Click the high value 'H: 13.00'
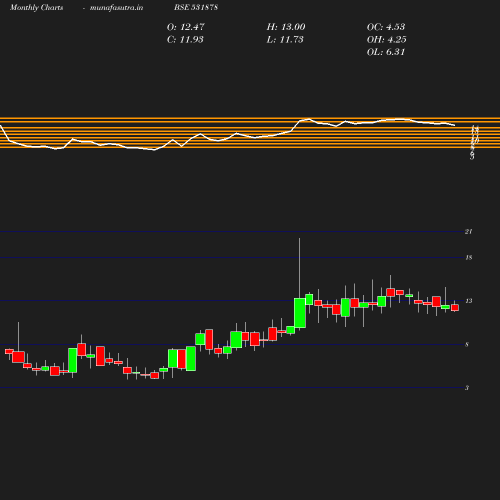Image resolution: width=500 pixels, height=500 pixels. click(x=286, y=27)
